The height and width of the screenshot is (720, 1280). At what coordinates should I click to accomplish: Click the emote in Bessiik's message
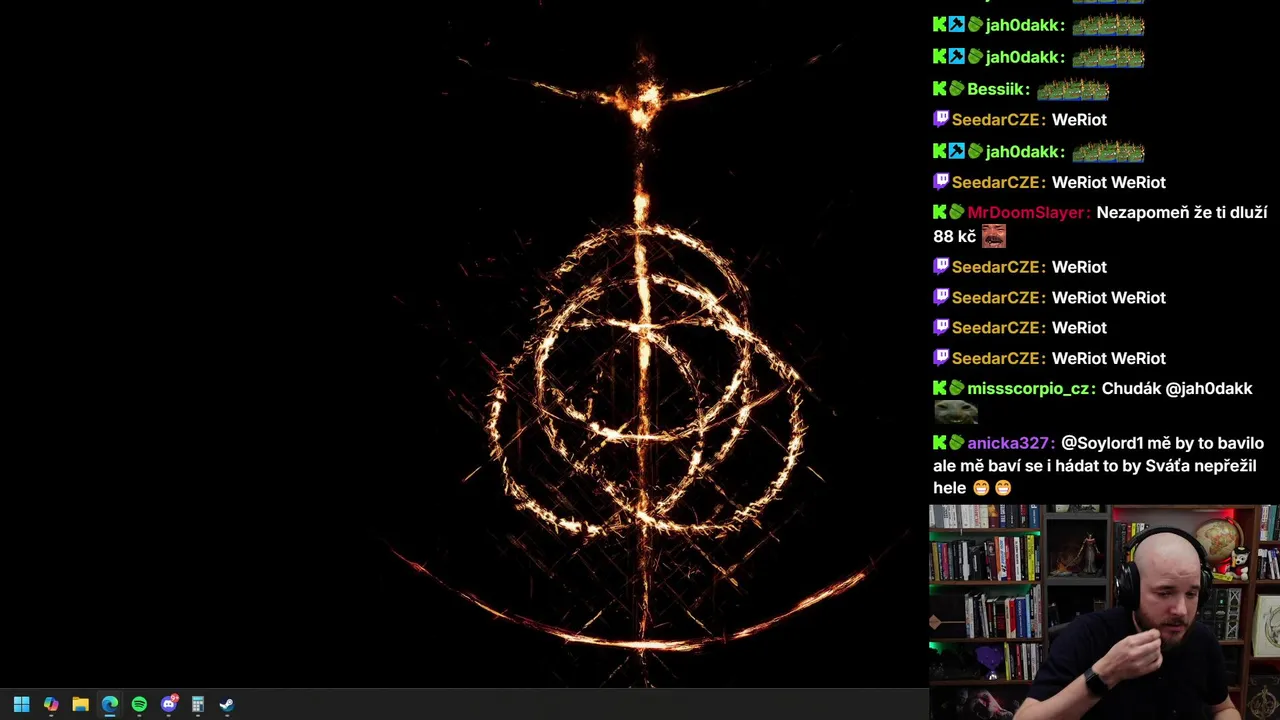tap(1073, 90)
